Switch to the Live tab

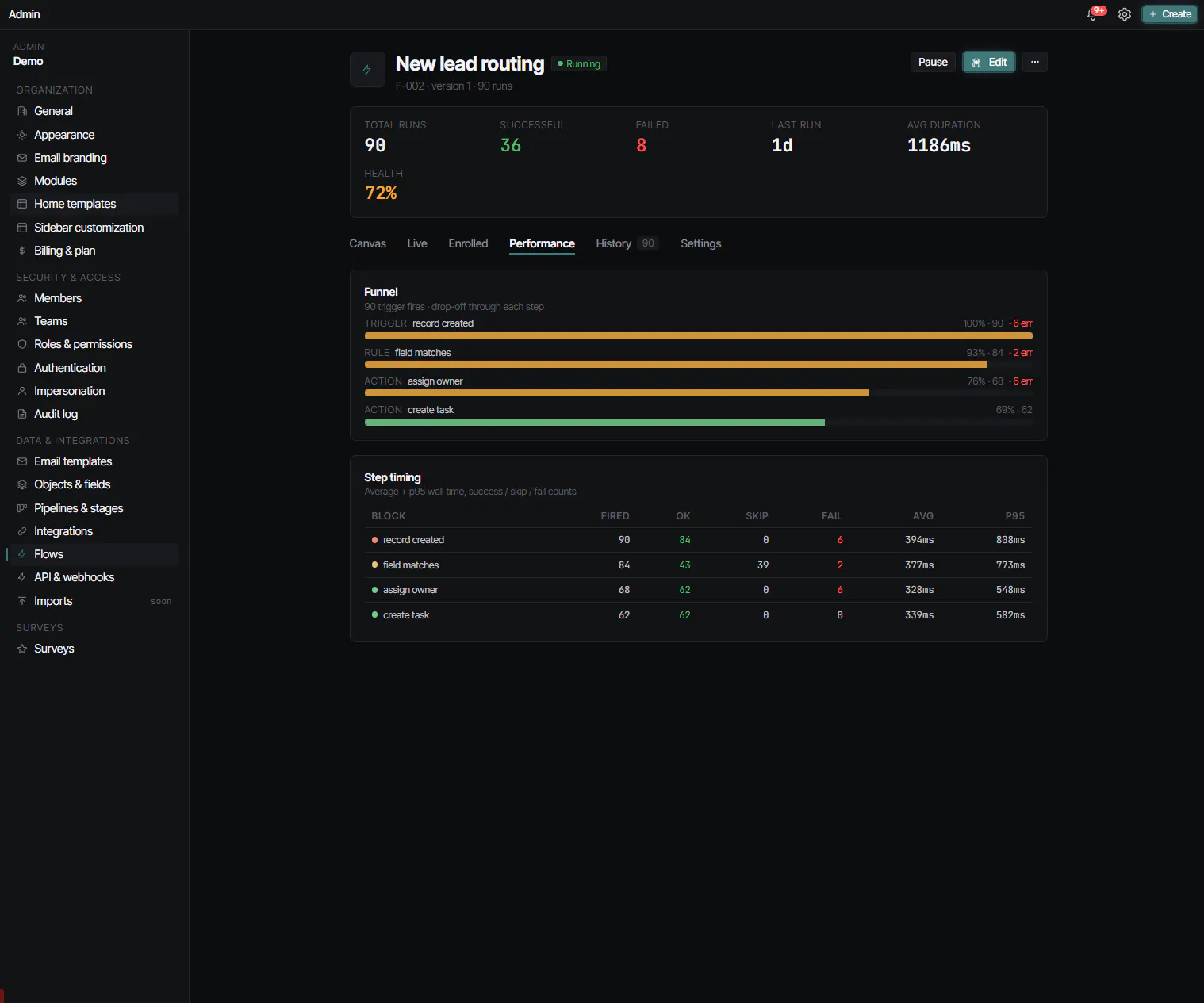[417, 243]
